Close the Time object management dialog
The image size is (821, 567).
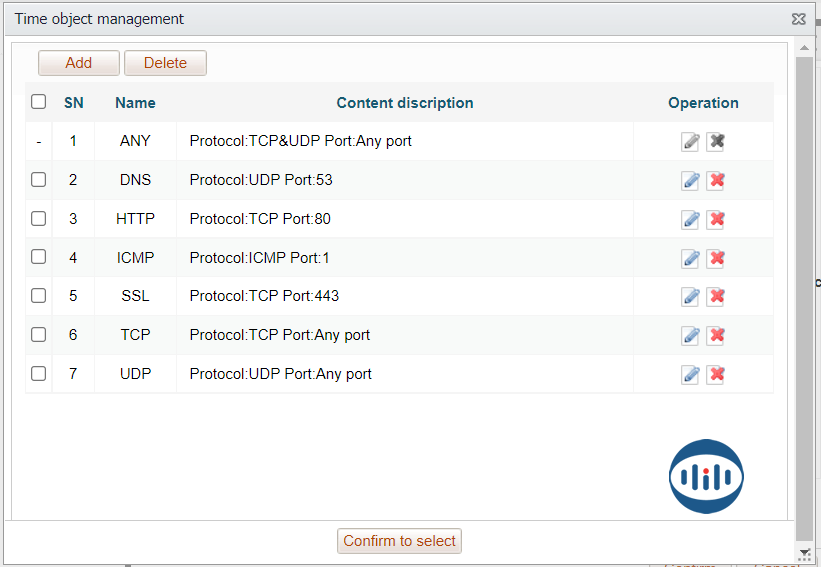tap(798, 19)
